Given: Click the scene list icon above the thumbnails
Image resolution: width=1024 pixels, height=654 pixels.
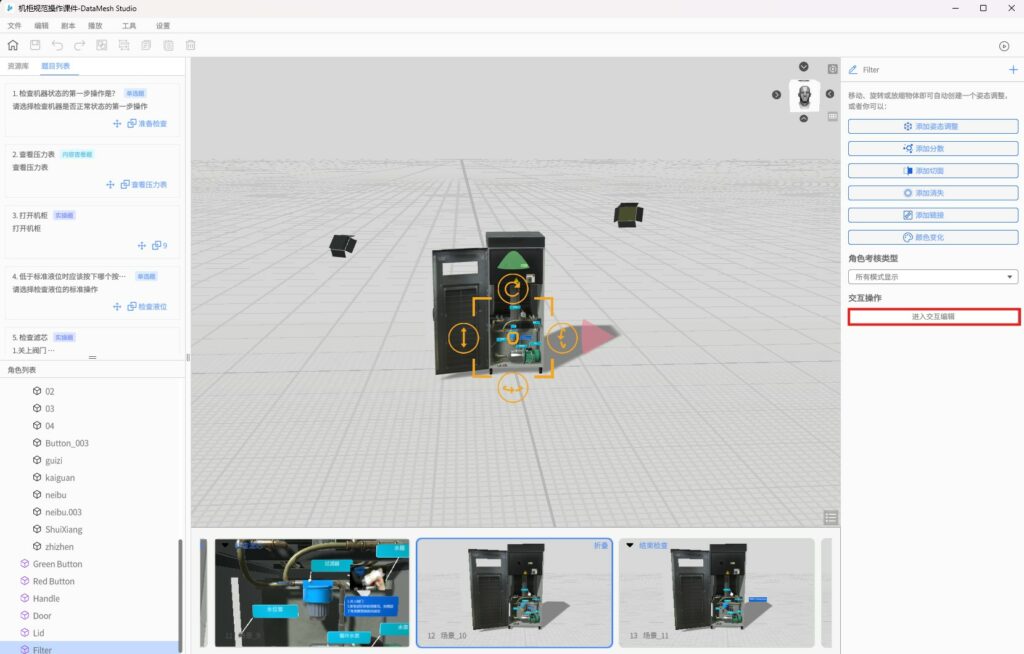Looking at the screenshot, I should click(831, 517).
